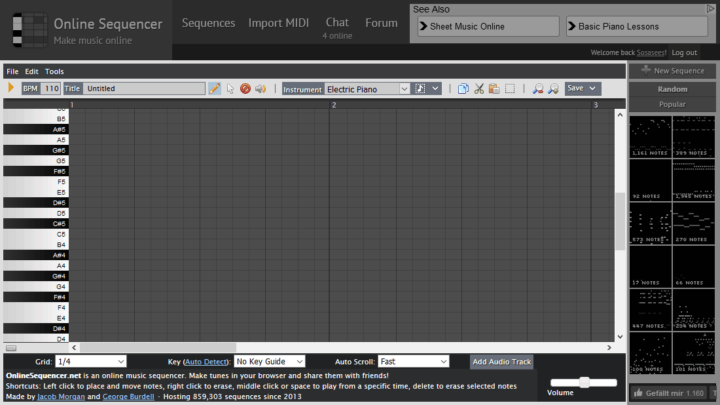Click the Auto Detect key link

(207, 361)
